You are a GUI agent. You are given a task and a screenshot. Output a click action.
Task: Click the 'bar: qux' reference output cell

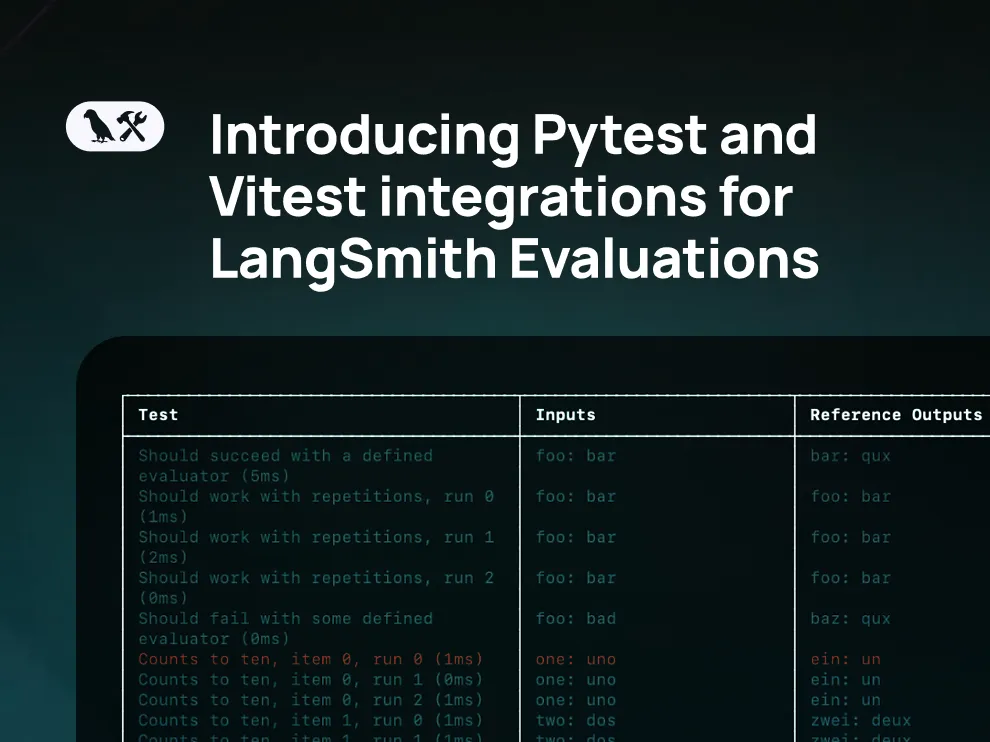(x=850, y=455)
